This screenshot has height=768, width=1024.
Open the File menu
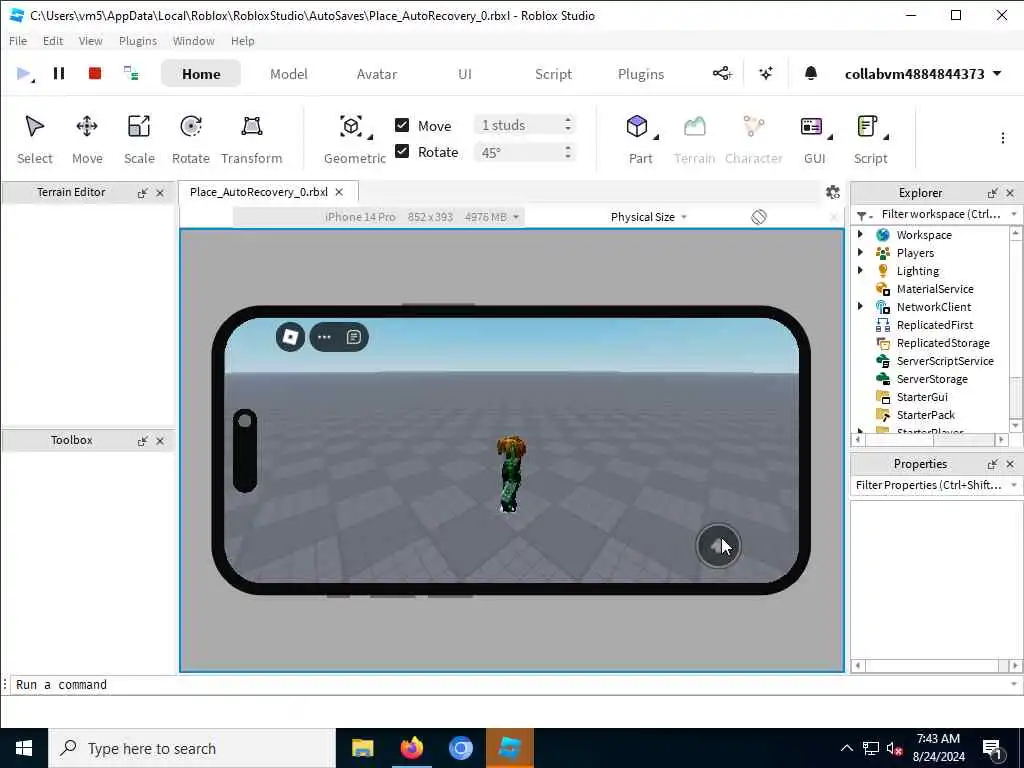(x=18, y=40)
